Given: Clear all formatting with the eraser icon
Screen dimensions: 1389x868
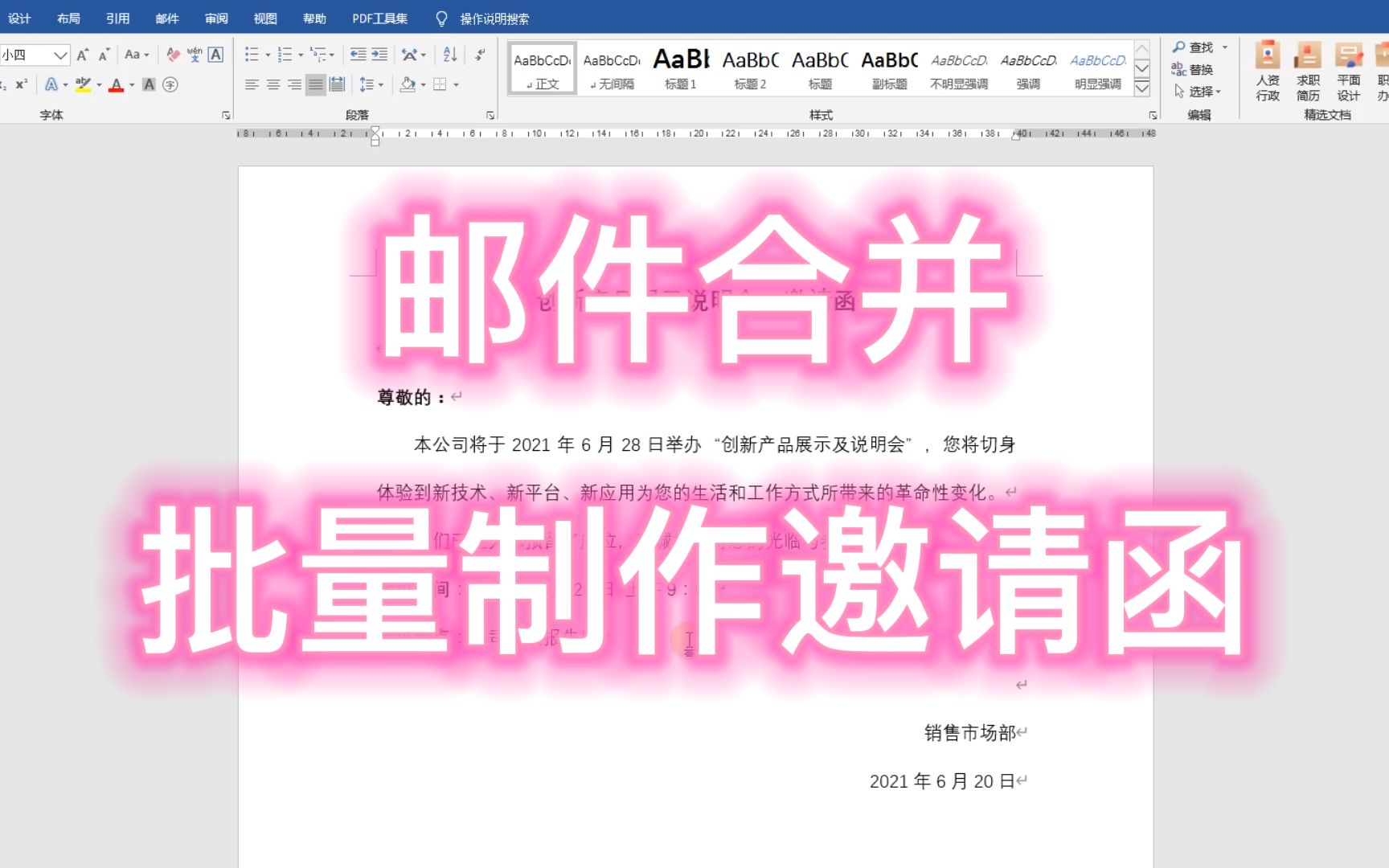Looking at the screenshot, I should tap(172, 55).
